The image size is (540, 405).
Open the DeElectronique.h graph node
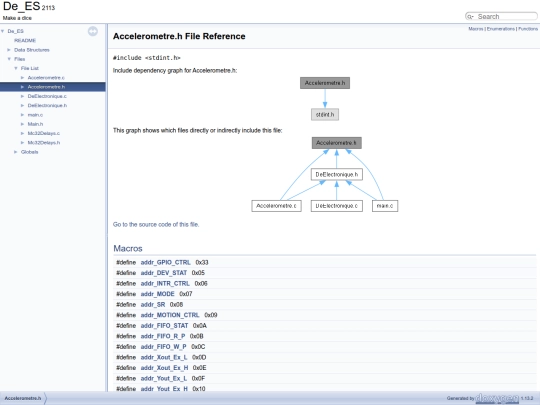pos(336,175)
